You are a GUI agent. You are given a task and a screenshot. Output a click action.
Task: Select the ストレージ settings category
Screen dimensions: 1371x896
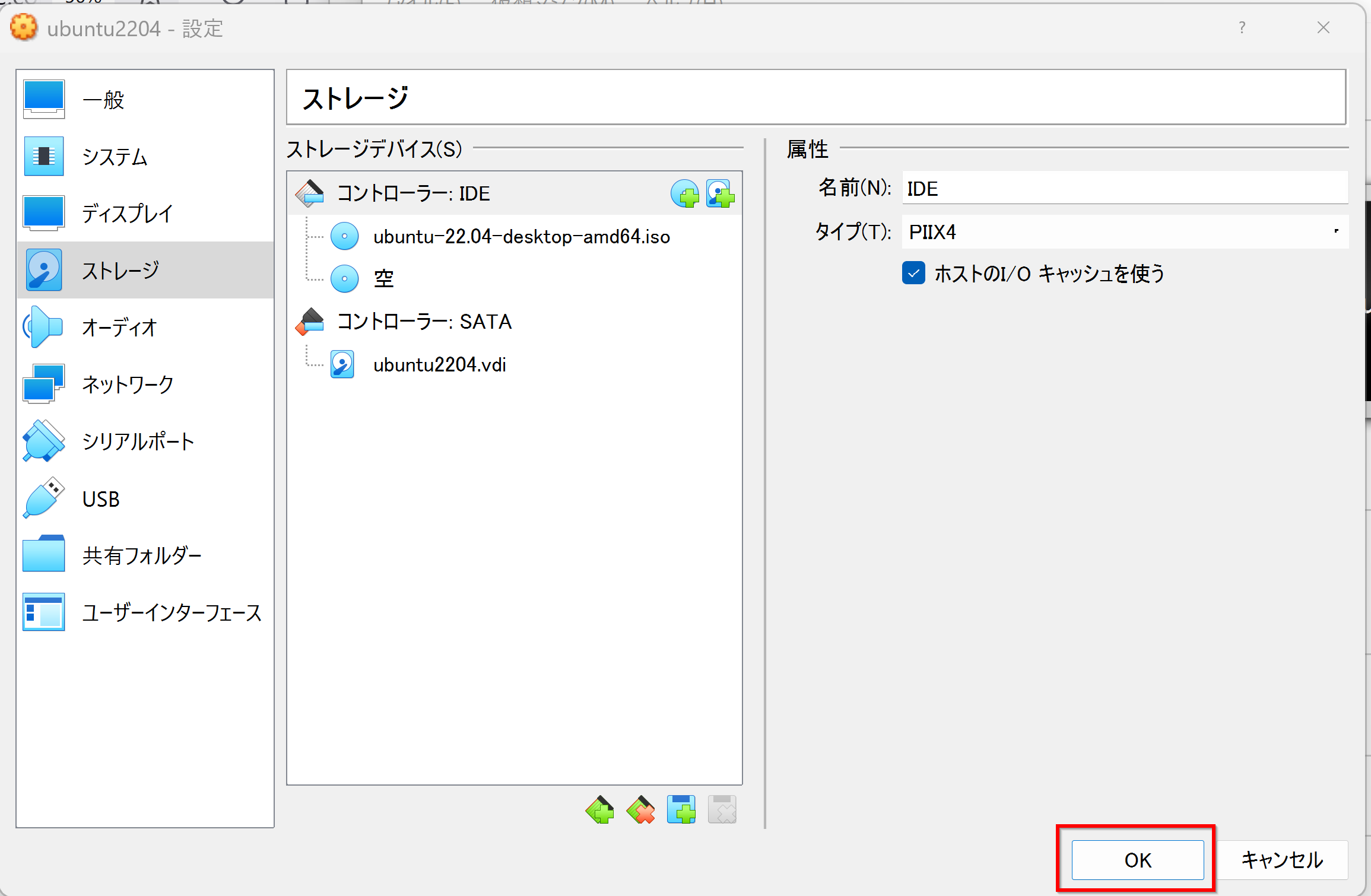point(145,270)
